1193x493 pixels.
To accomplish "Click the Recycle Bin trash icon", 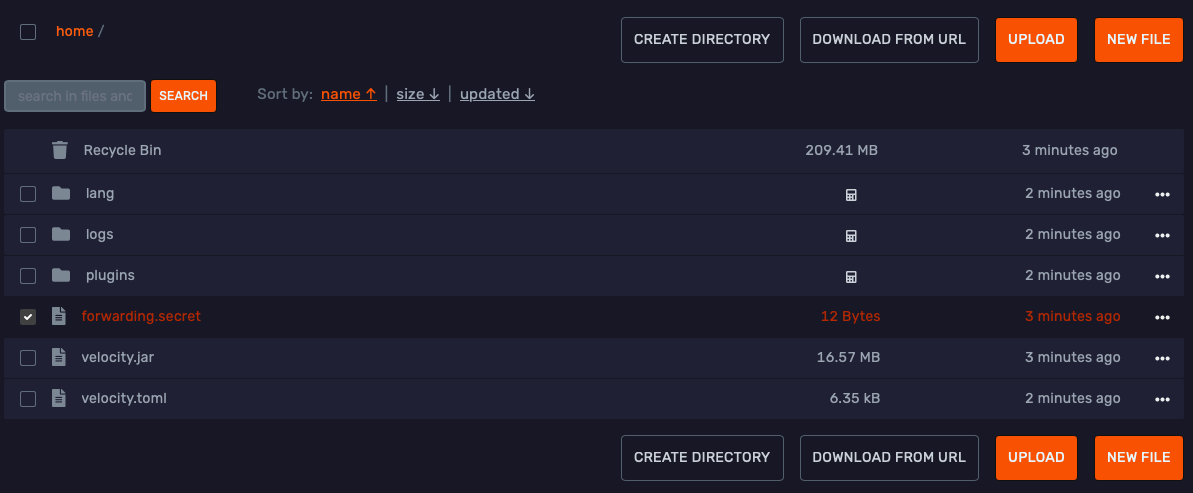I will [x=60, y=150].
